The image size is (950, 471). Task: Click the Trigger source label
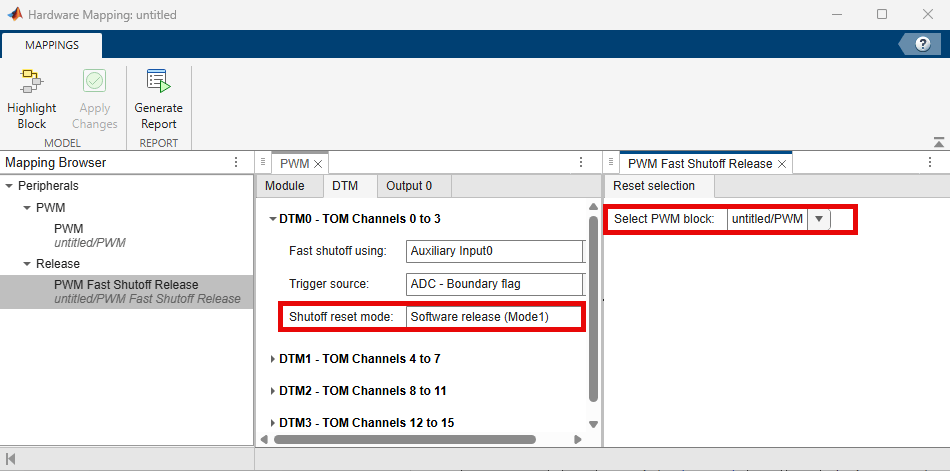(329, 284)
